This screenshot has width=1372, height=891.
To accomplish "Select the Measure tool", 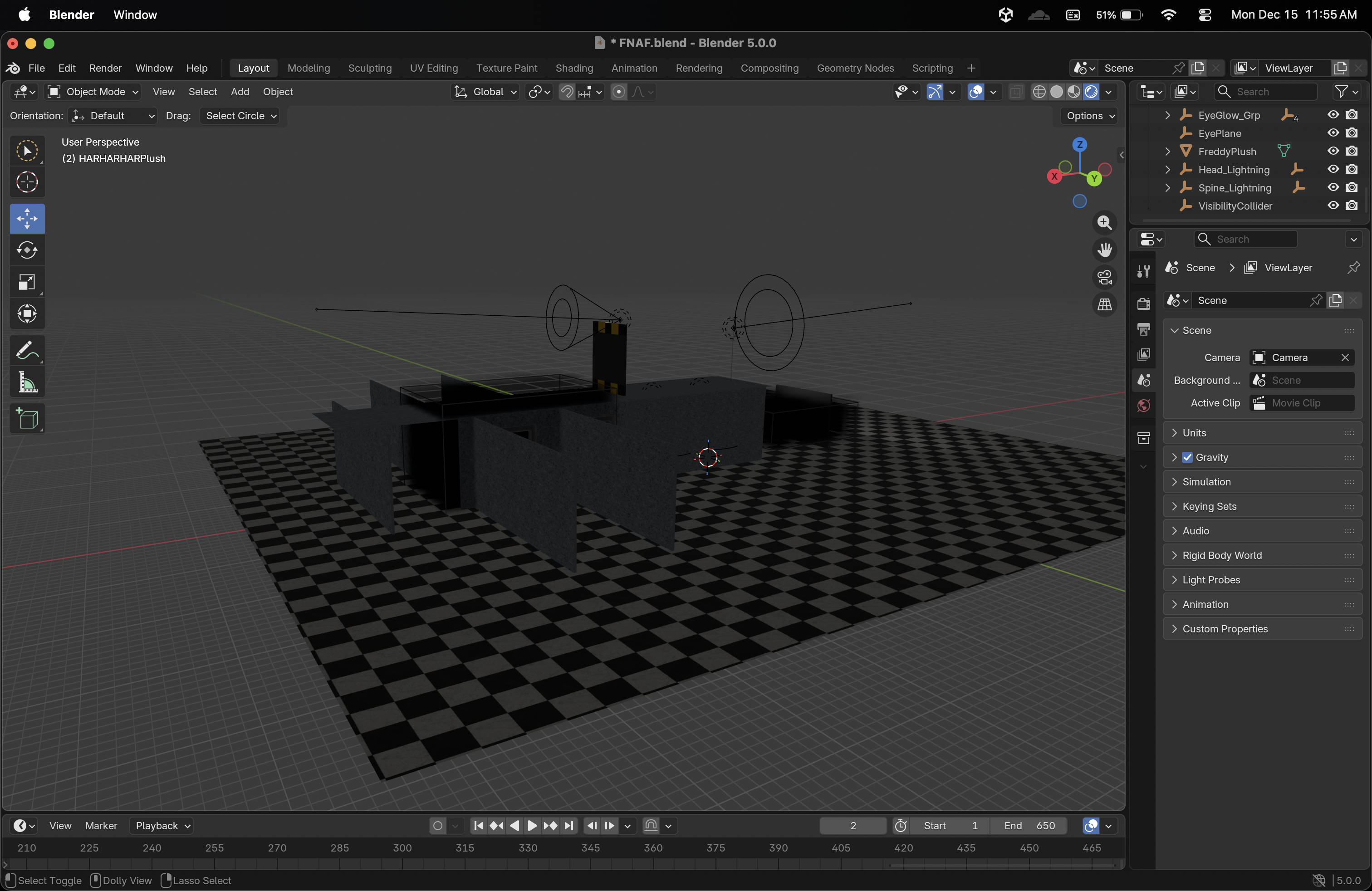I will click(26, 382).
